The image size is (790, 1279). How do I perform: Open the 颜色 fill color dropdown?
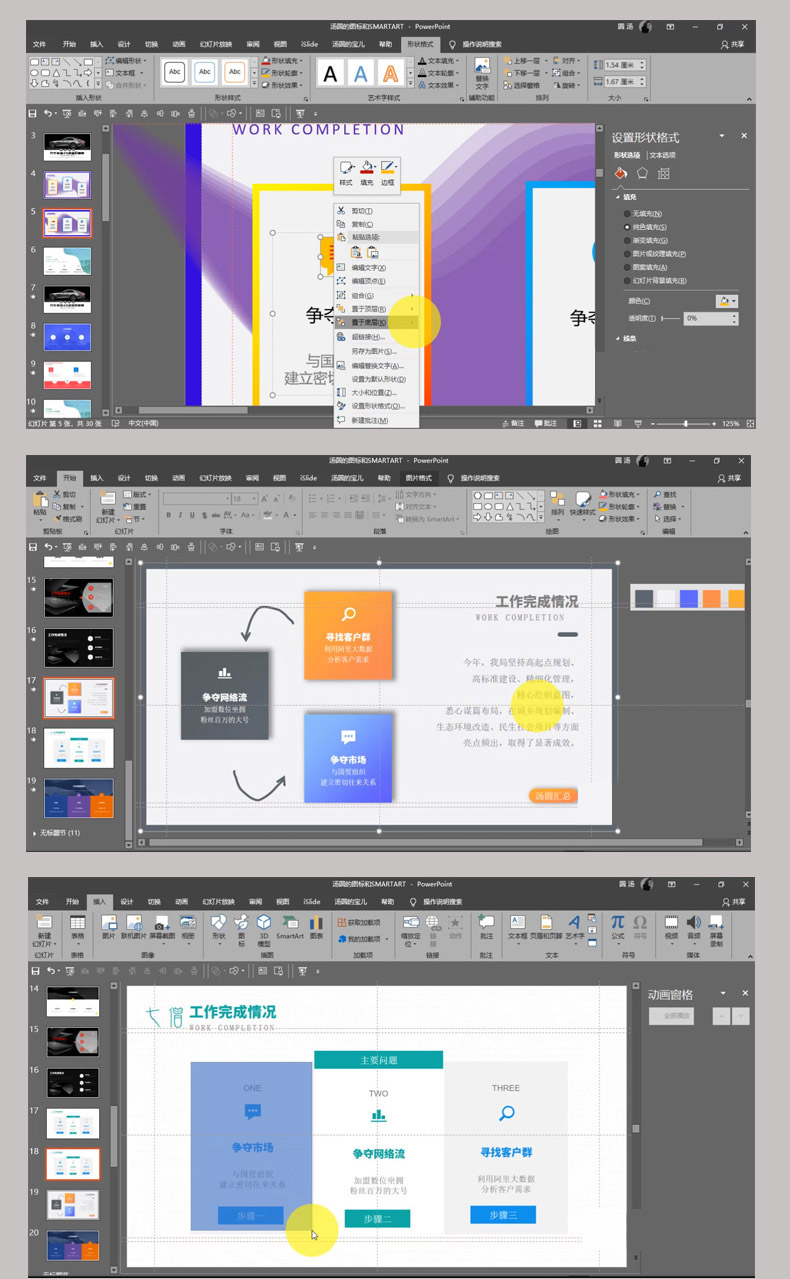click(727, 301)
